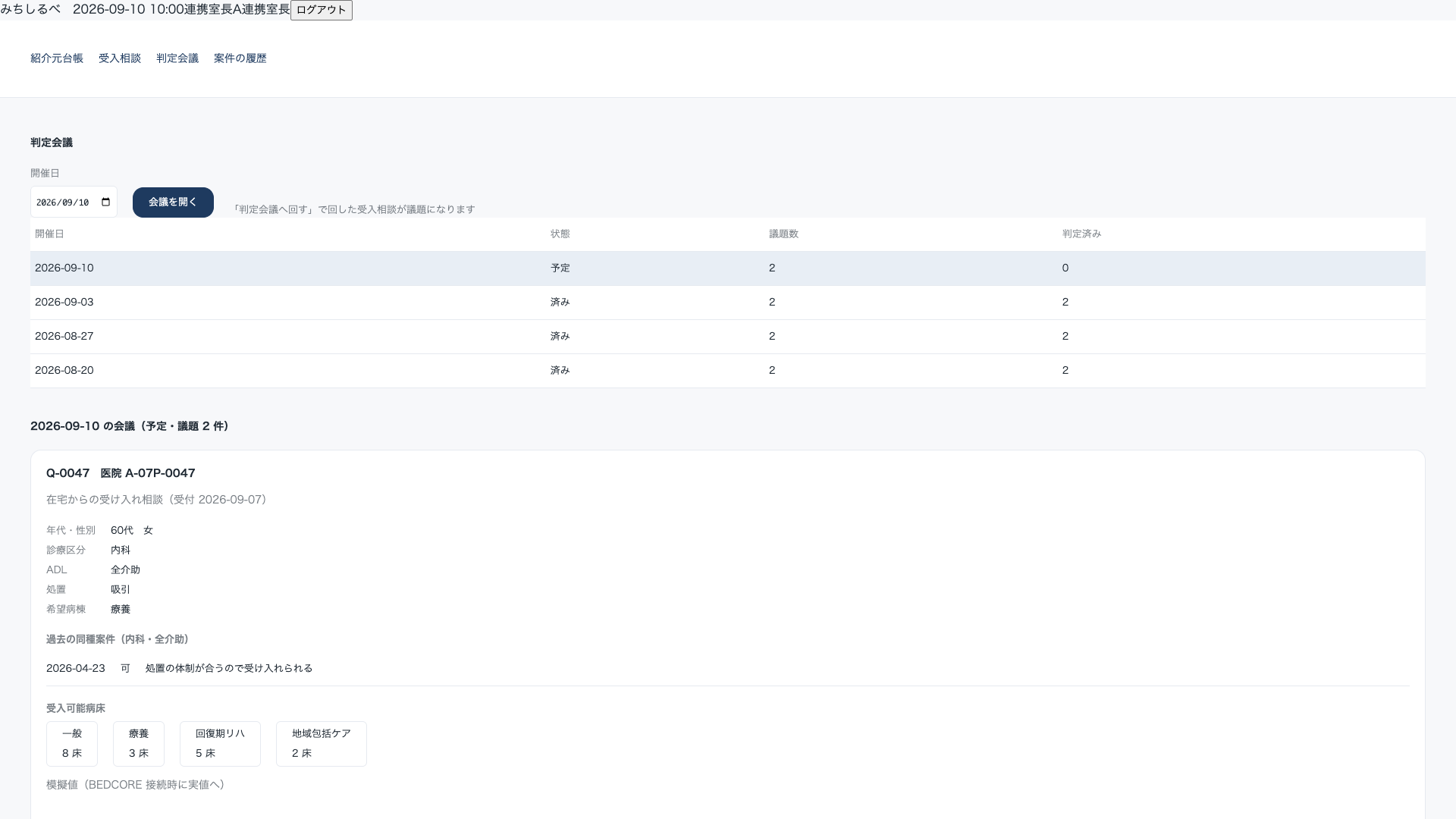Click the Q-0047 医院 A-07P-0047 case heading
Image resolution: width=1456 pixels, height=819 pixels.
(121, 473)
